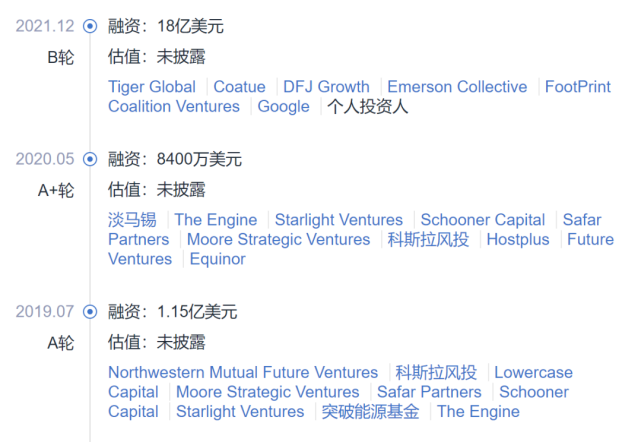Open 科斯拉风投 link in A+ round
The image size is (641, 442).
(428, 240)
